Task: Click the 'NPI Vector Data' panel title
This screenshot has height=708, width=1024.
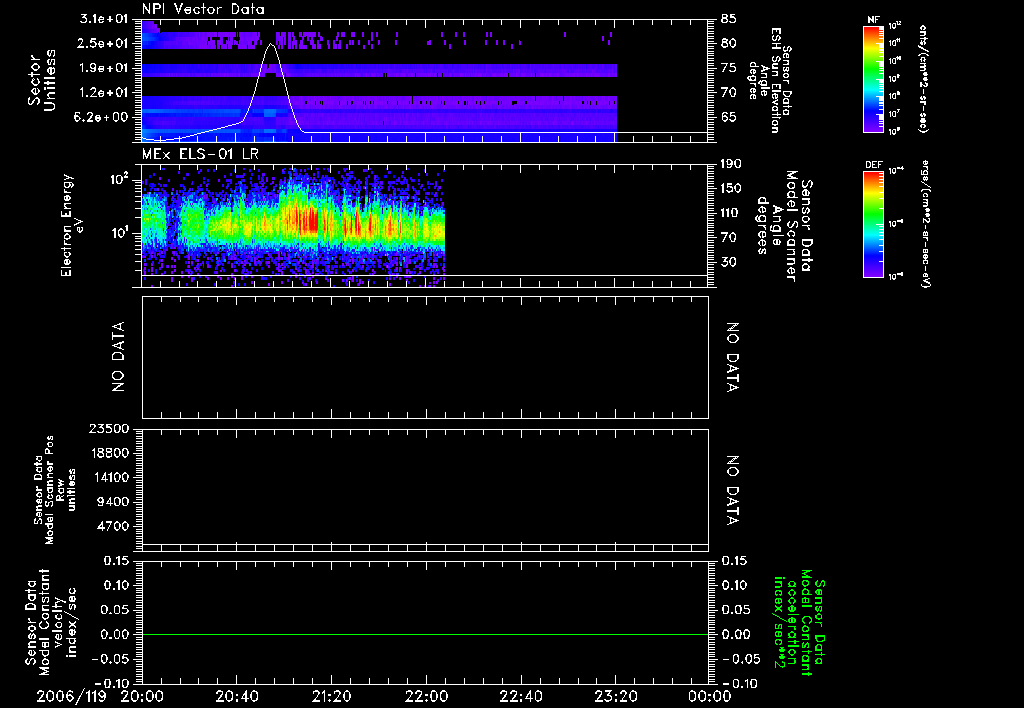Action: pyautogui.click(x=203, y=9)
